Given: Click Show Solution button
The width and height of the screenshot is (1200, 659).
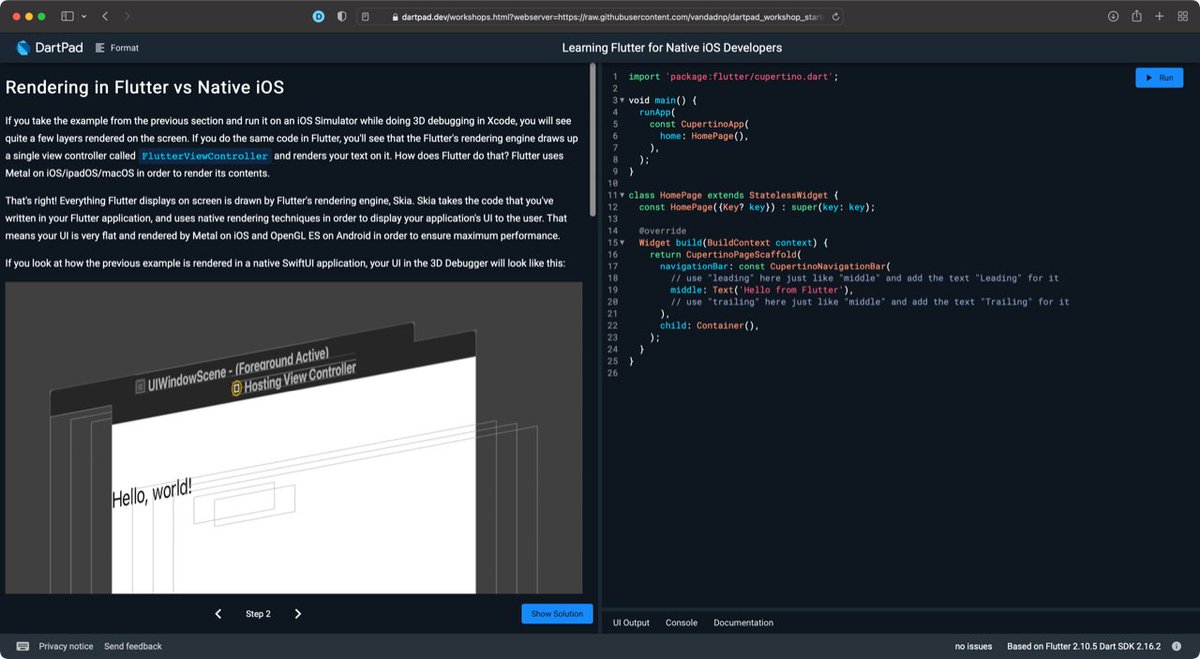Looking at the screenshot, I should coord(557,614).
